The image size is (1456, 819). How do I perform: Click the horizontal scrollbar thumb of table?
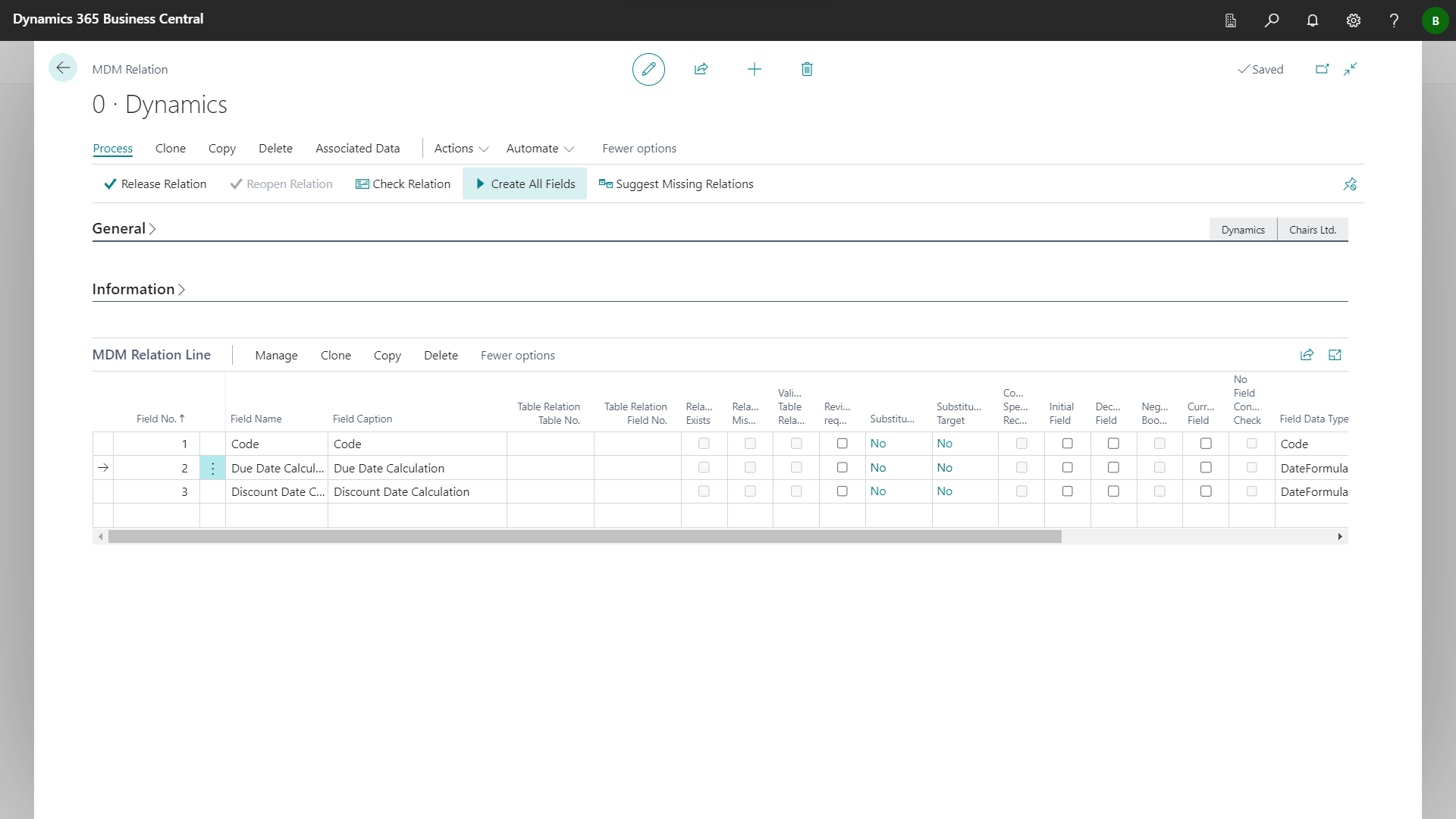(x=585, y=537)
